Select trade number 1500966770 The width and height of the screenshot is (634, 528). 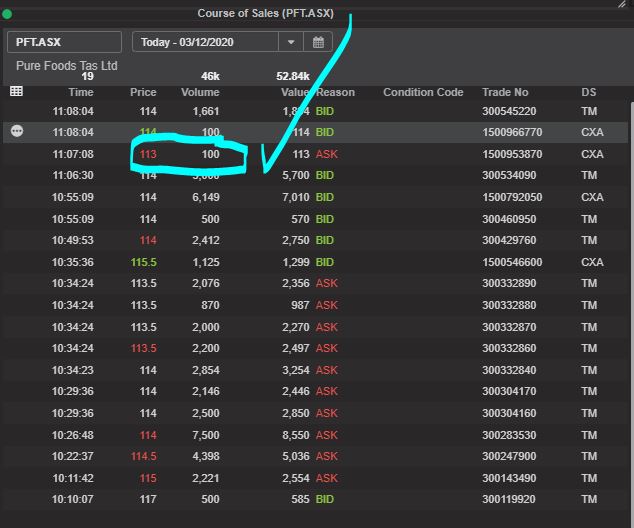pyautogui.click(x=512, y=132)
